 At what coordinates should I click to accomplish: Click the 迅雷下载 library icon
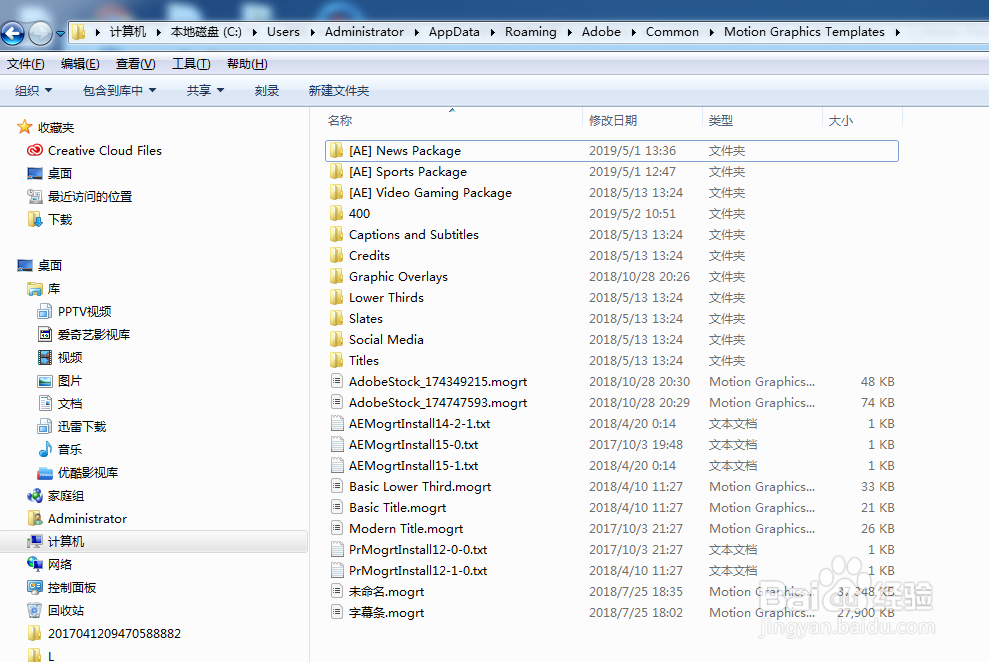[45, 426]
